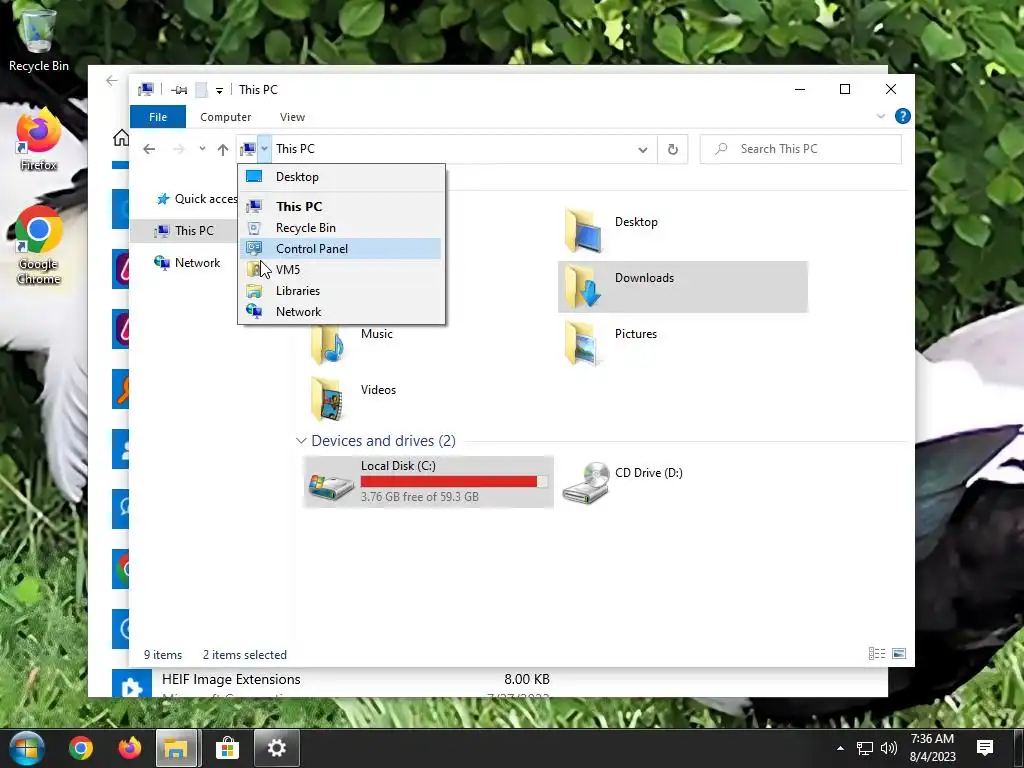The width and height of the screenshot is (1024, 768).
Task: Open Libraries from address dropdown
Action: pyautogui.click(x=341, y=291)
